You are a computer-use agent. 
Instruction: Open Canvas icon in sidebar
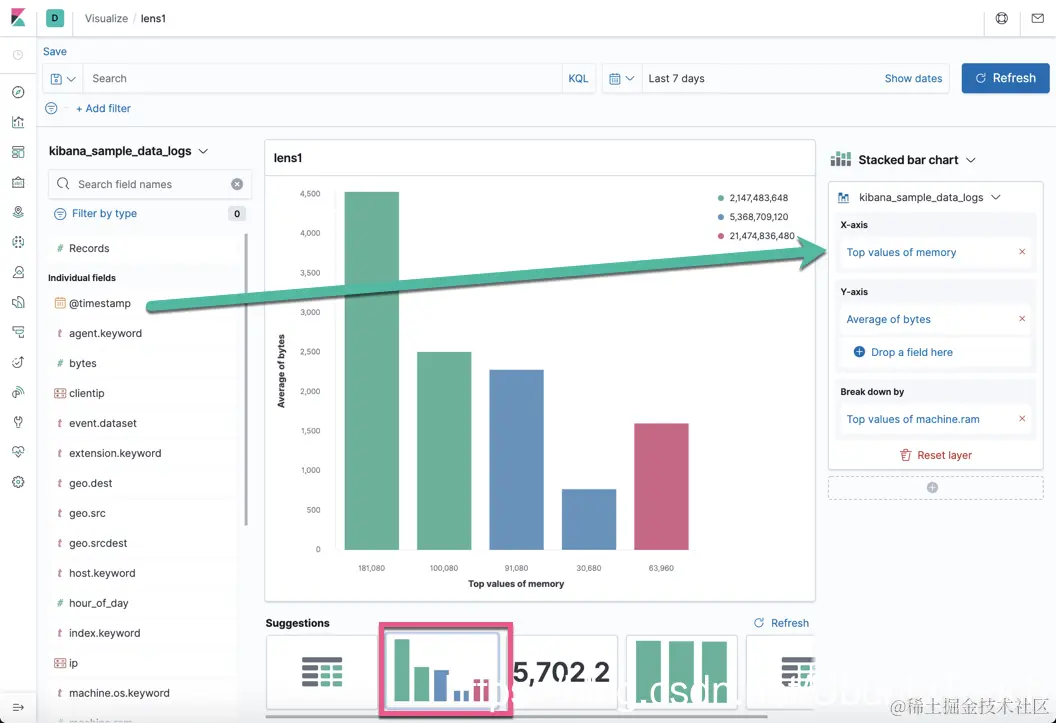(18, 182)
